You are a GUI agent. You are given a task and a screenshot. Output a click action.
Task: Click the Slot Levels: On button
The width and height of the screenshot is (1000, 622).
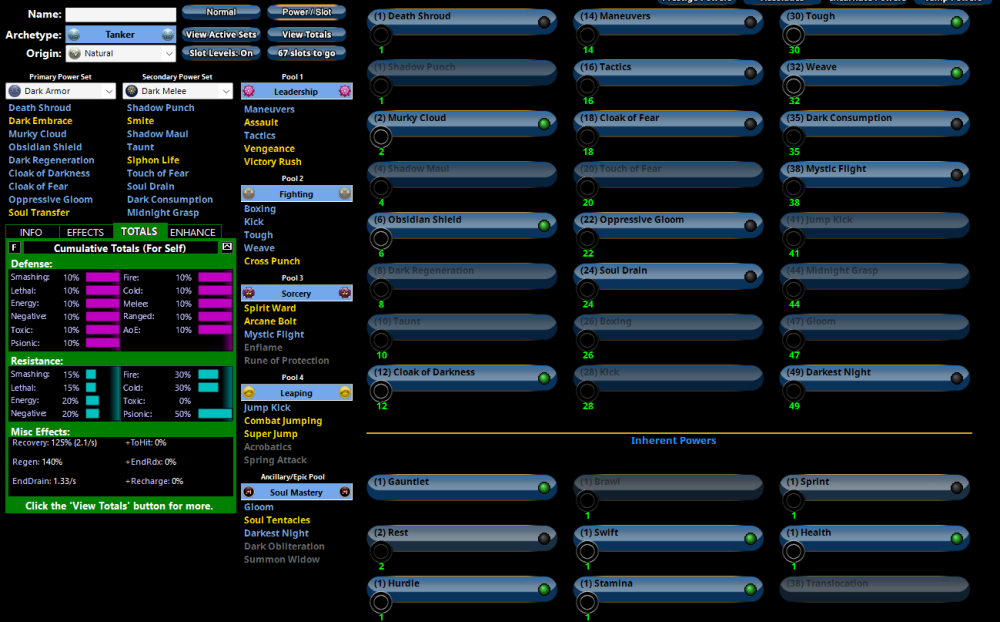coord(221,52)
